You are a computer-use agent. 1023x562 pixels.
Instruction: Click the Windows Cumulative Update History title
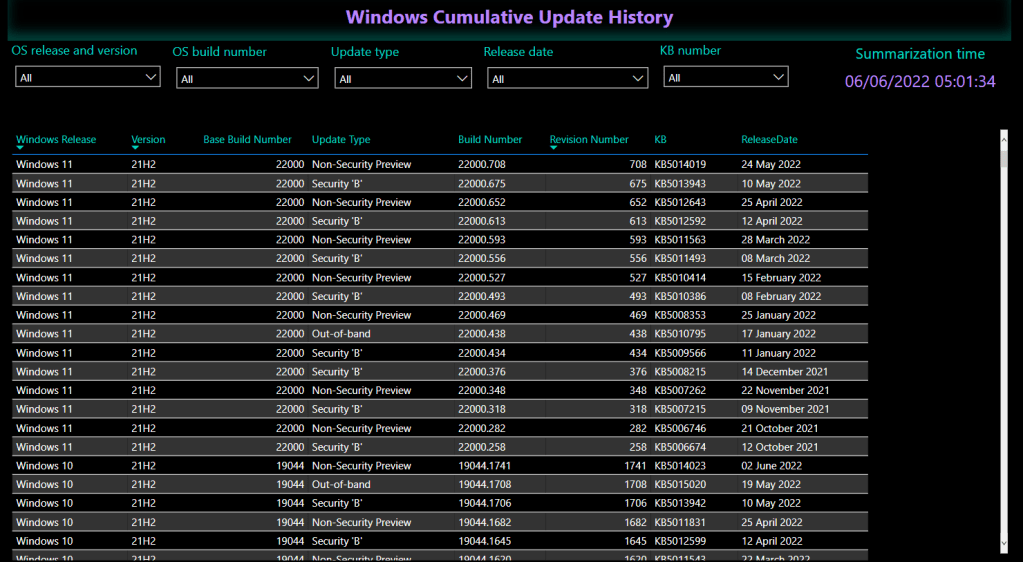(509, 18)
